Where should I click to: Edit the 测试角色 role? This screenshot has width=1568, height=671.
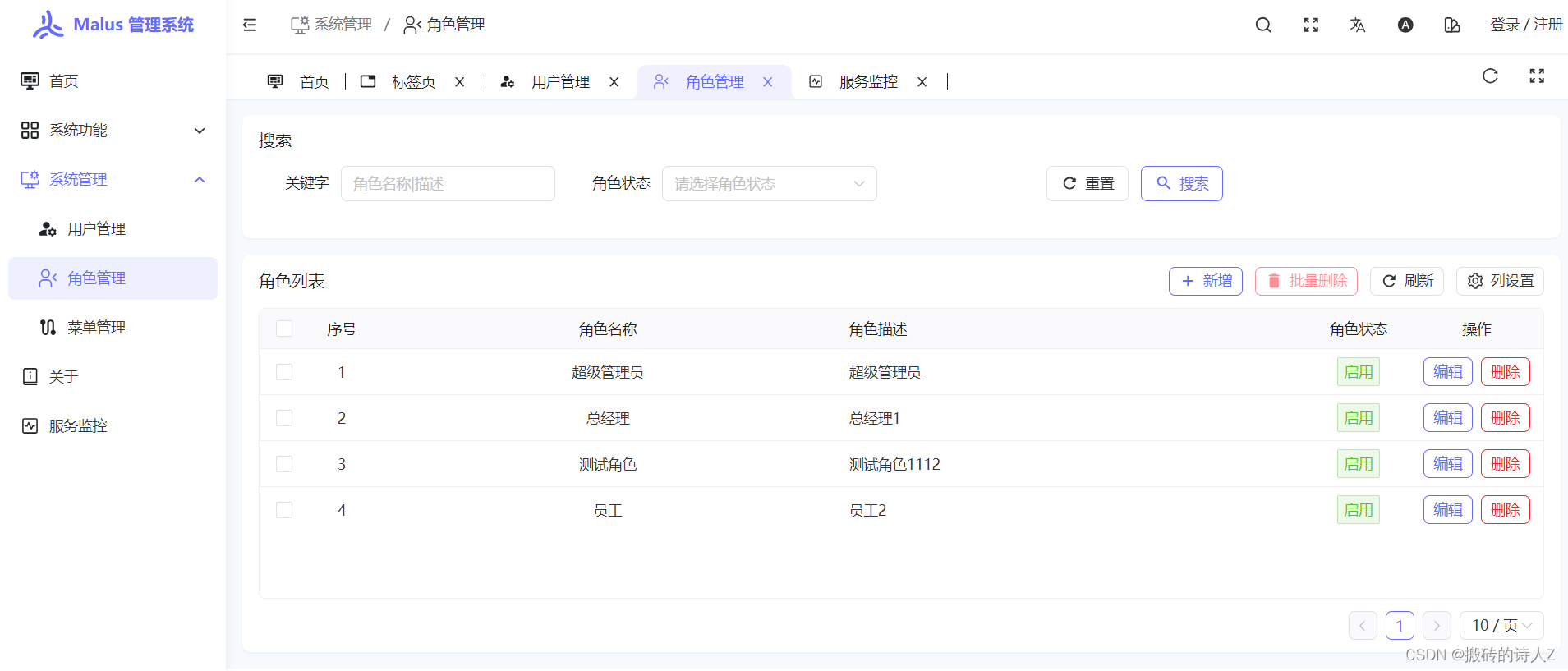1448,464
